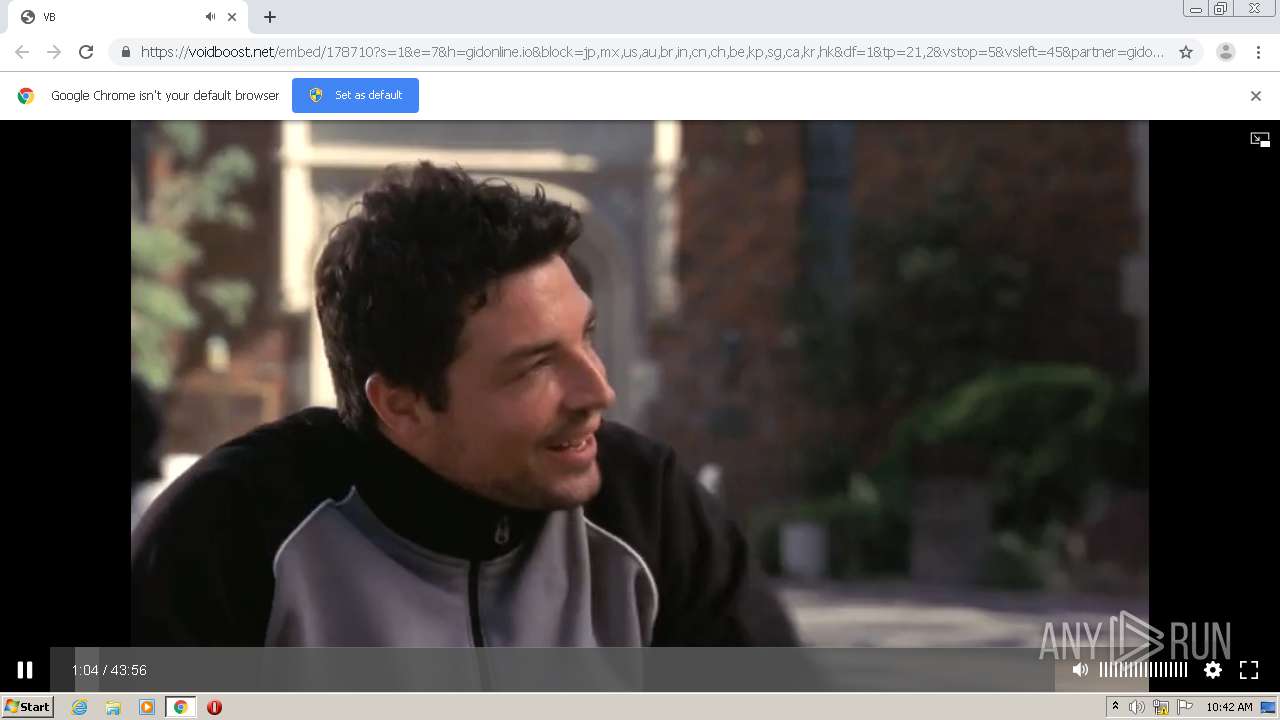Go forward to next page
1280x720 pixels.
54,52
